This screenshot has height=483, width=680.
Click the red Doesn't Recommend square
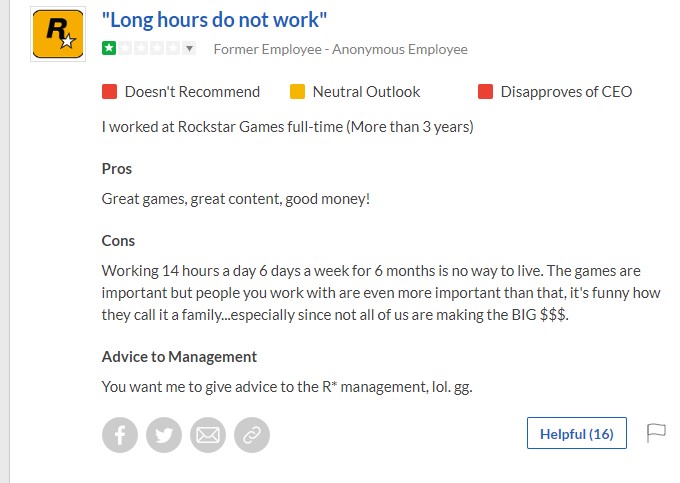point(109,92)
